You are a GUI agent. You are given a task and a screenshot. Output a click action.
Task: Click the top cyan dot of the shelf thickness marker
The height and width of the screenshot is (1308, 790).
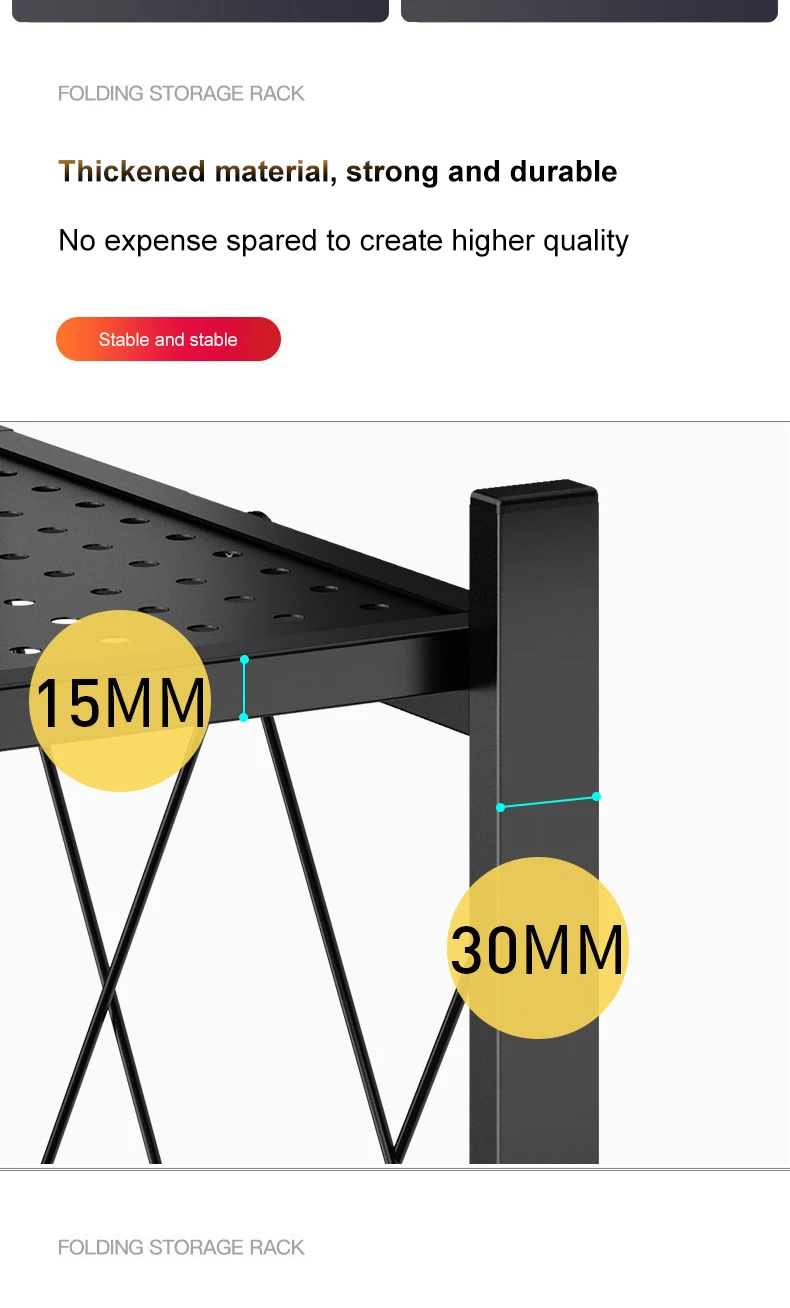click(244, 659)
